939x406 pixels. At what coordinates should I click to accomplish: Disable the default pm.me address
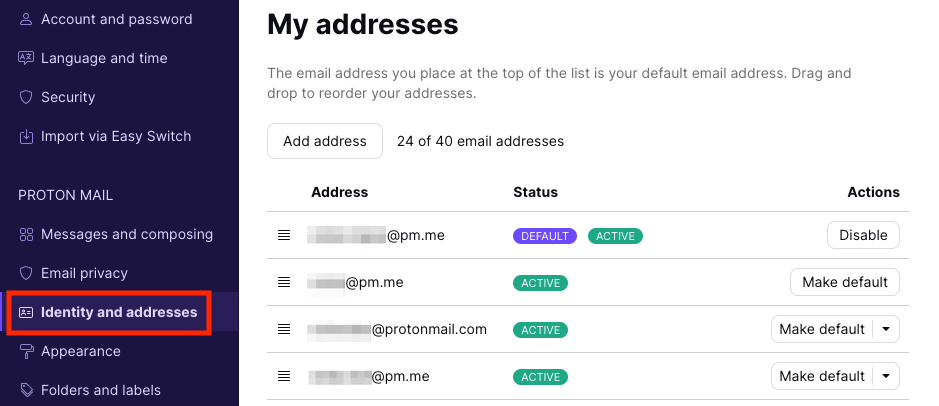[863, 235]
